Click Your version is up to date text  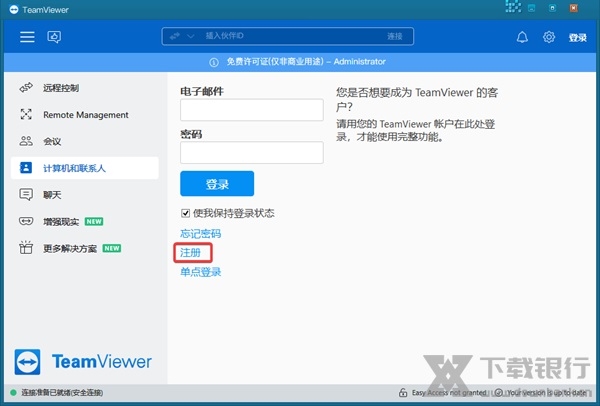click(x=547, y=393)
